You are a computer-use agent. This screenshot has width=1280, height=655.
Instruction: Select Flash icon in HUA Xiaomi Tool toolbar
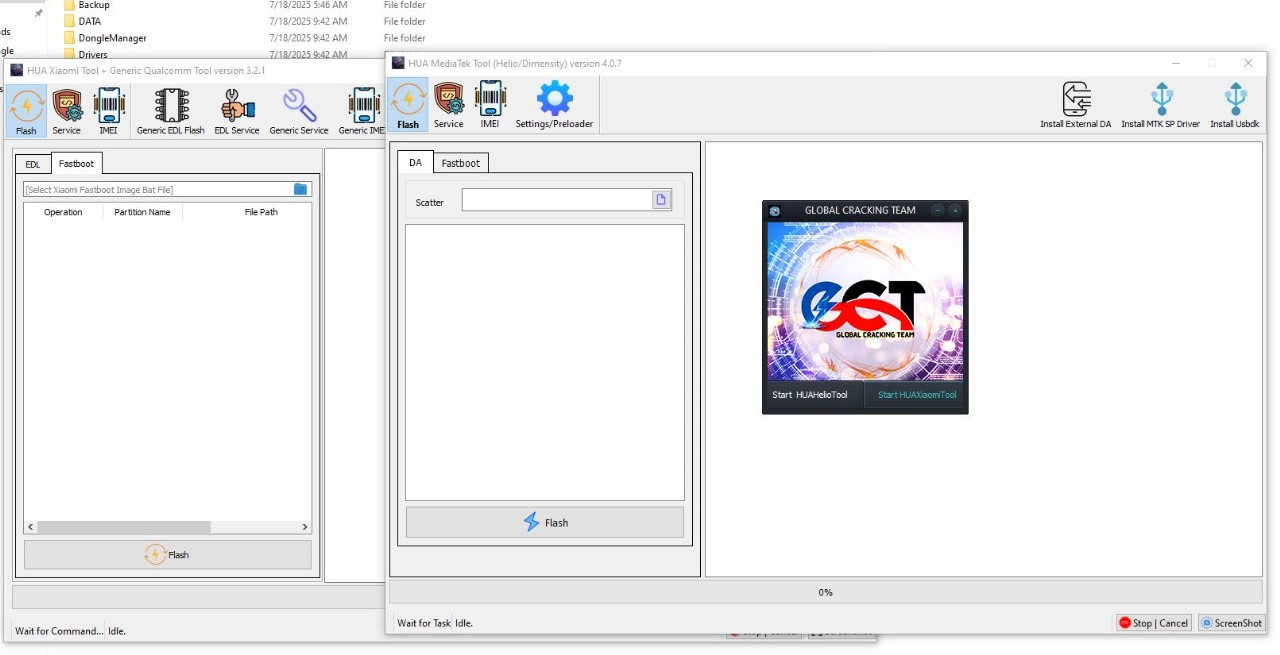coord(26,111)
